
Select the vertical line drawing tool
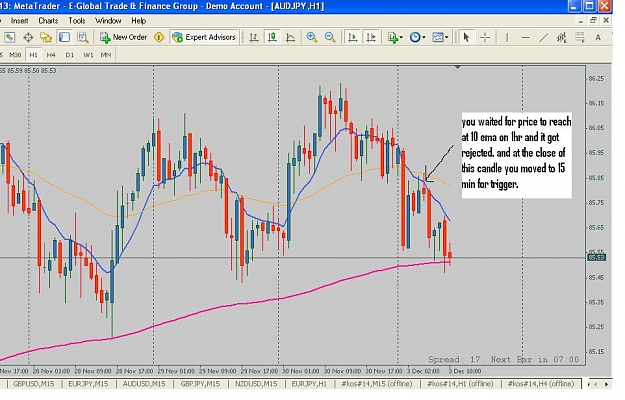pos(507,37)
